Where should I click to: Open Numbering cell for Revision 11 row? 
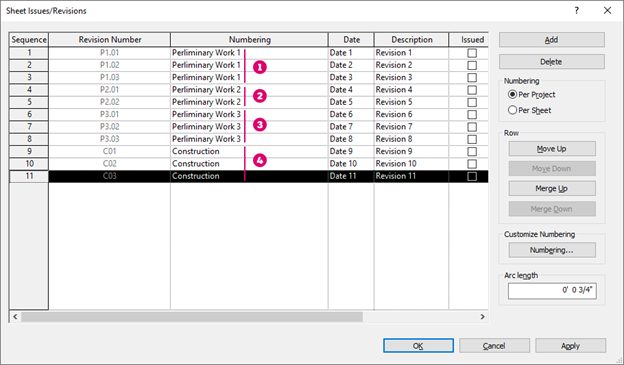250,176
